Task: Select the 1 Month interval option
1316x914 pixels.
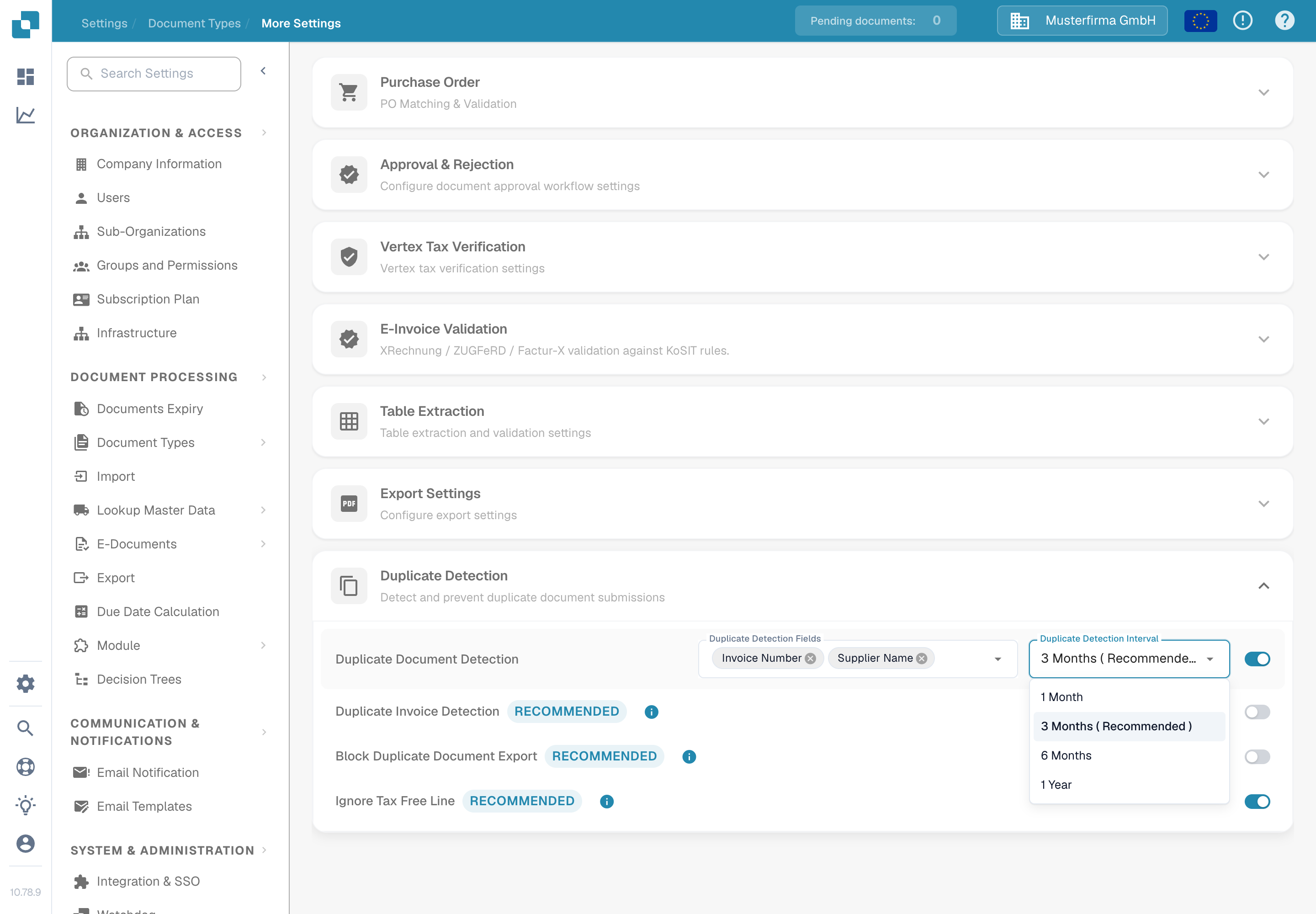Action: [x=1129, y=697]
